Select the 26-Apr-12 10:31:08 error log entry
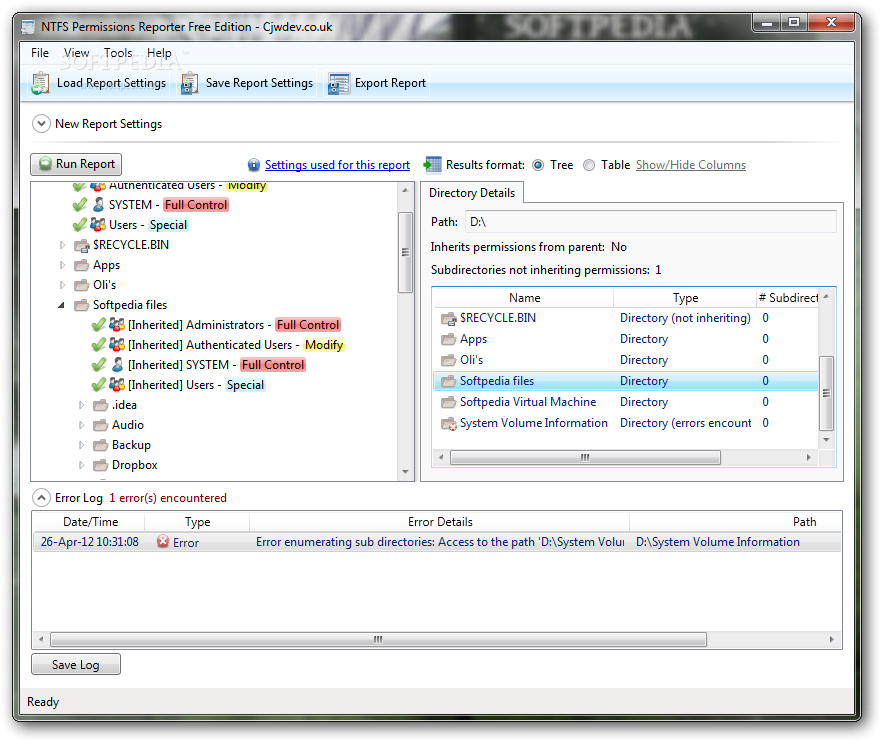This screenshot has width=882, height=742. tap(436, 542)
